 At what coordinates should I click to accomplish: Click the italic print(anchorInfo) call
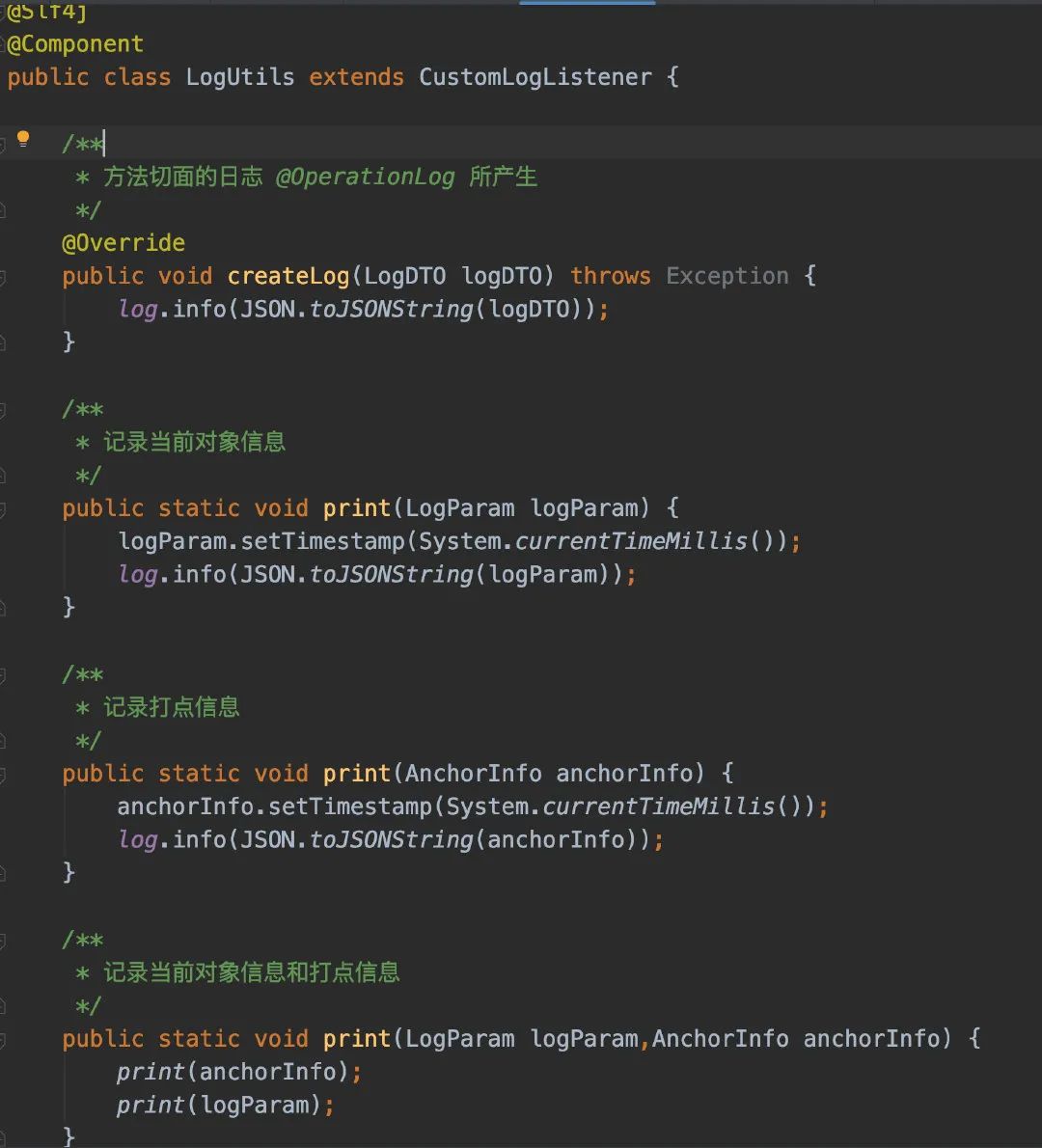(x=233, y=1072)
